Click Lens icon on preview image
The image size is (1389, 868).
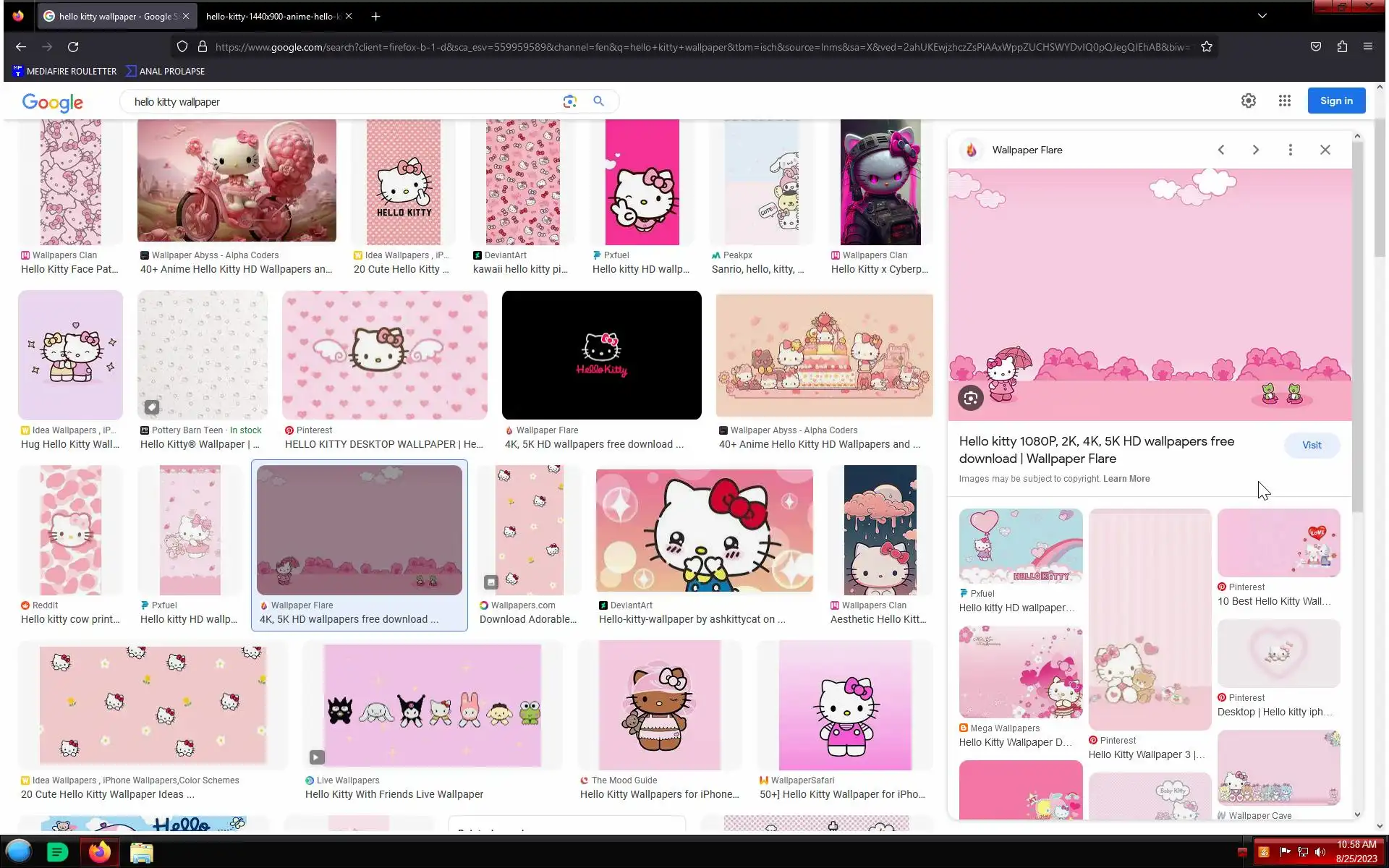click(970, 398)
